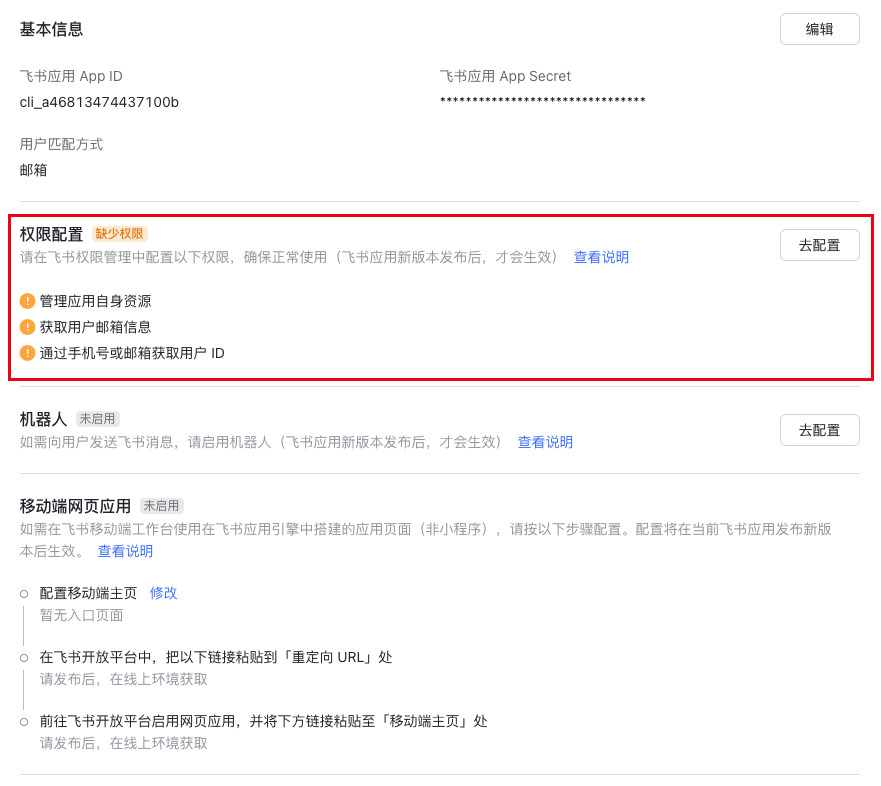Click 未启用 tag beside 机器人 heading
This screenshot has width=881, height=786.
point(98,419)
